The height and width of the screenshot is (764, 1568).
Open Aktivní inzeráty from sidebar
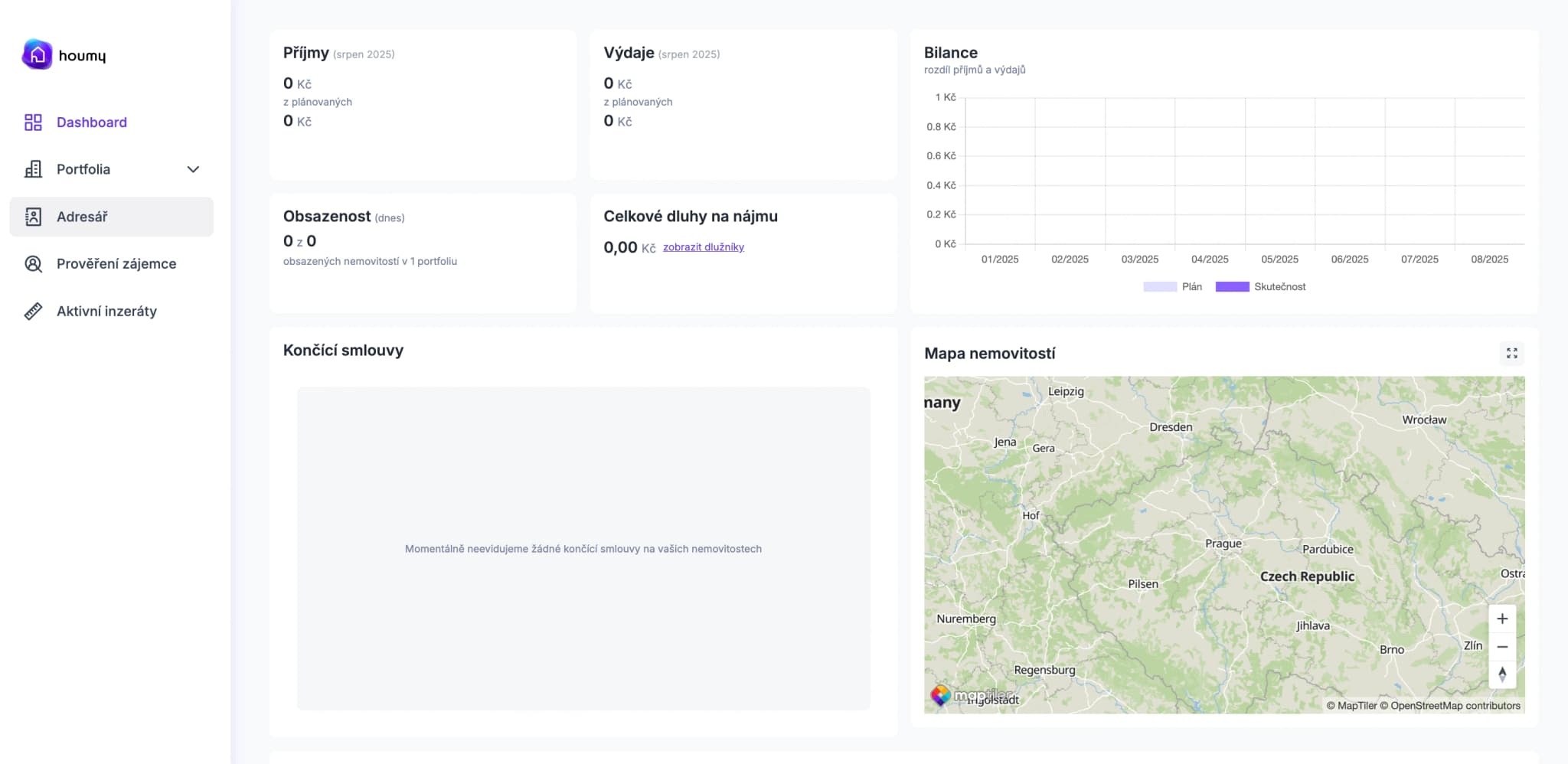pyautogui.click(x=106, y=311)
